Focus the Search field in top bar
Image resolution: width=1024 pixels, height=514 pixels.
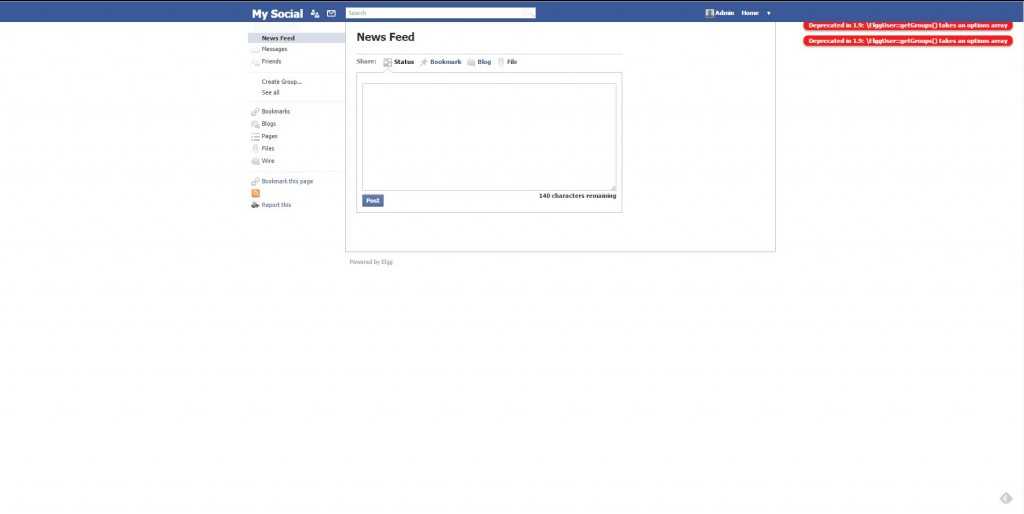coord(440,12)
